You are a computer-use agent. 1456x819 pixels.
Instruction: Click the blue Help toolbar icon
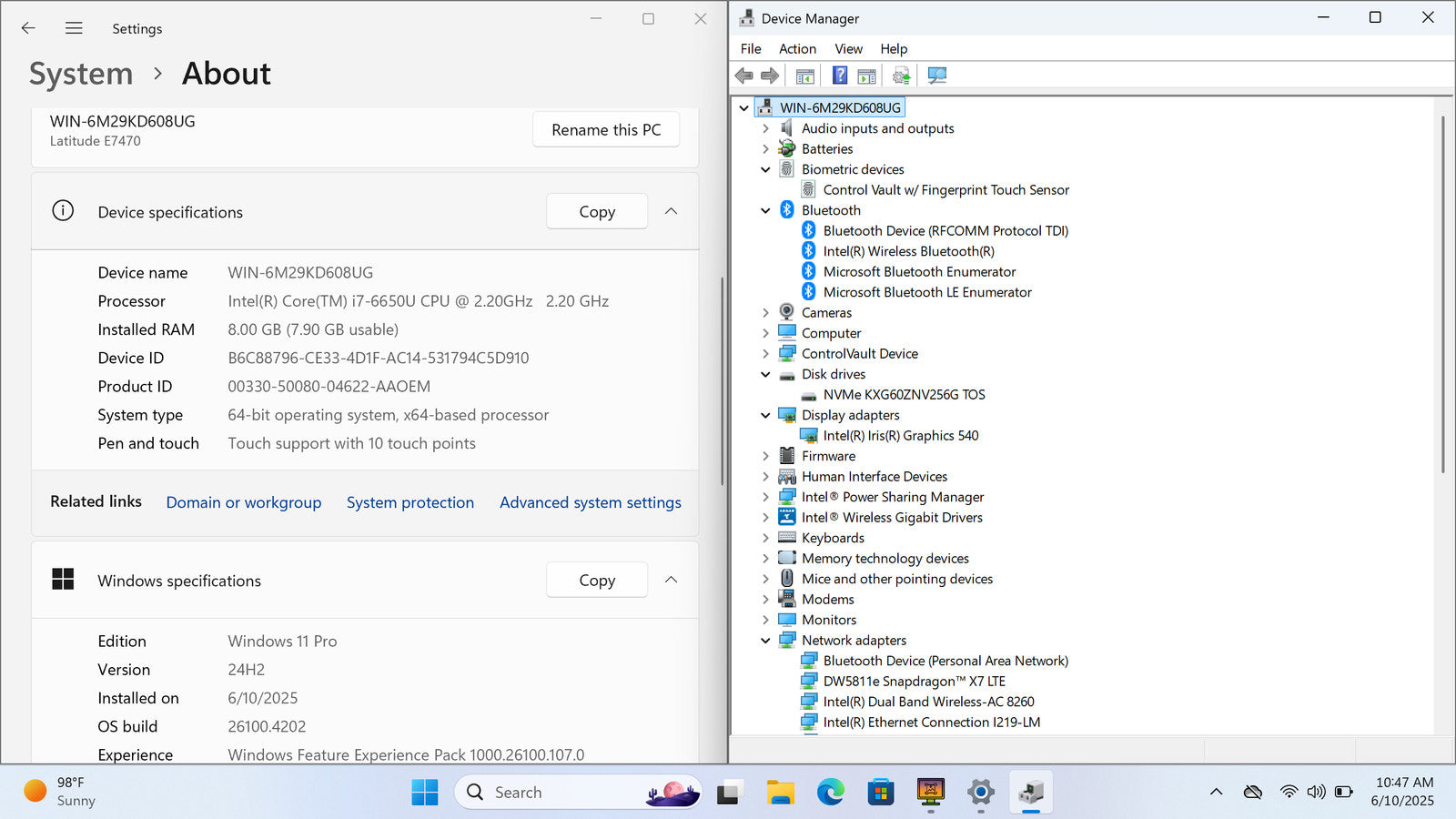pyautogui.click(x=839, y=76)
